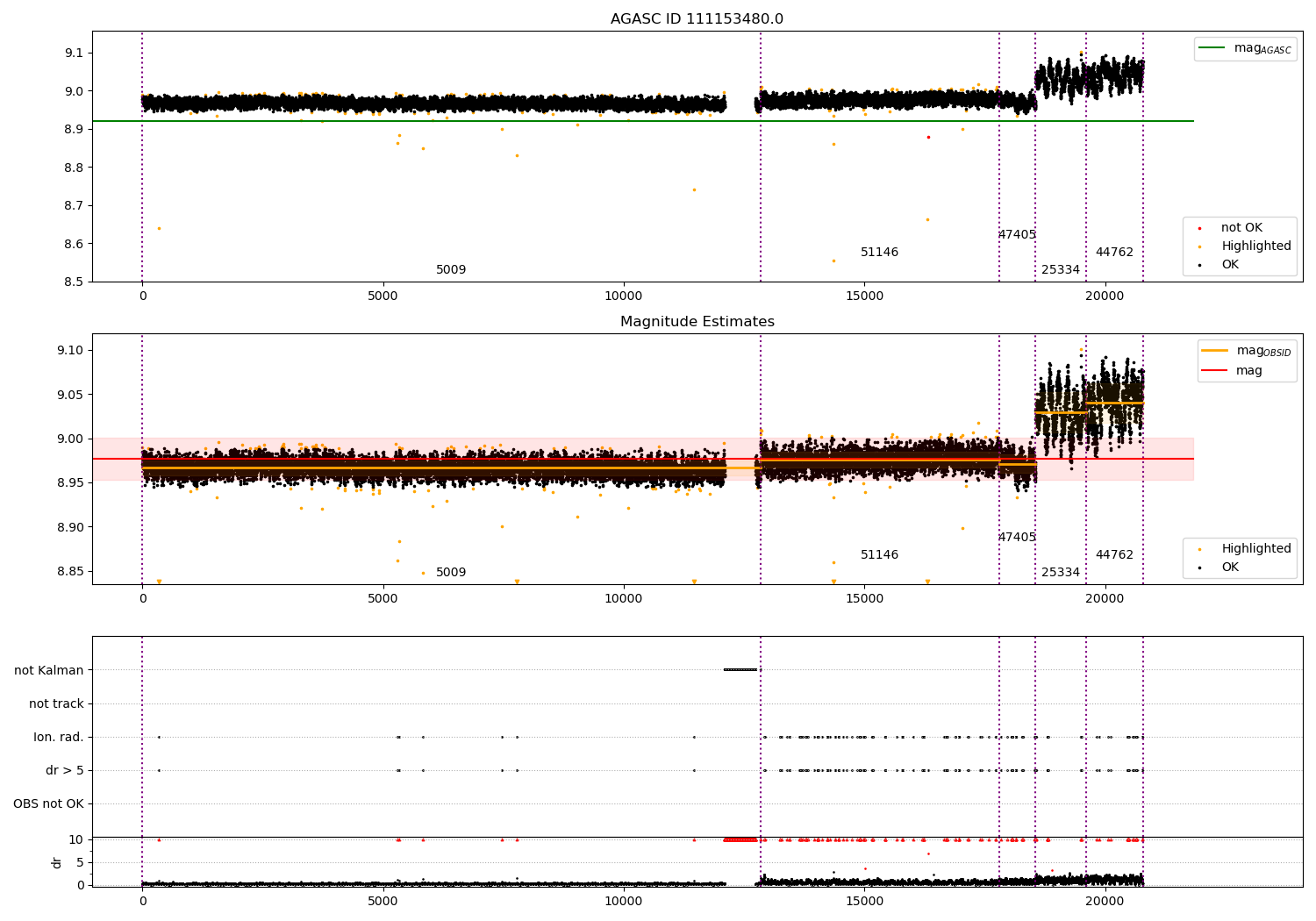The image size is (1316, 921).
Task: Click obsid label 25334 in the middle plot
Action: [x=1061, y=573]
